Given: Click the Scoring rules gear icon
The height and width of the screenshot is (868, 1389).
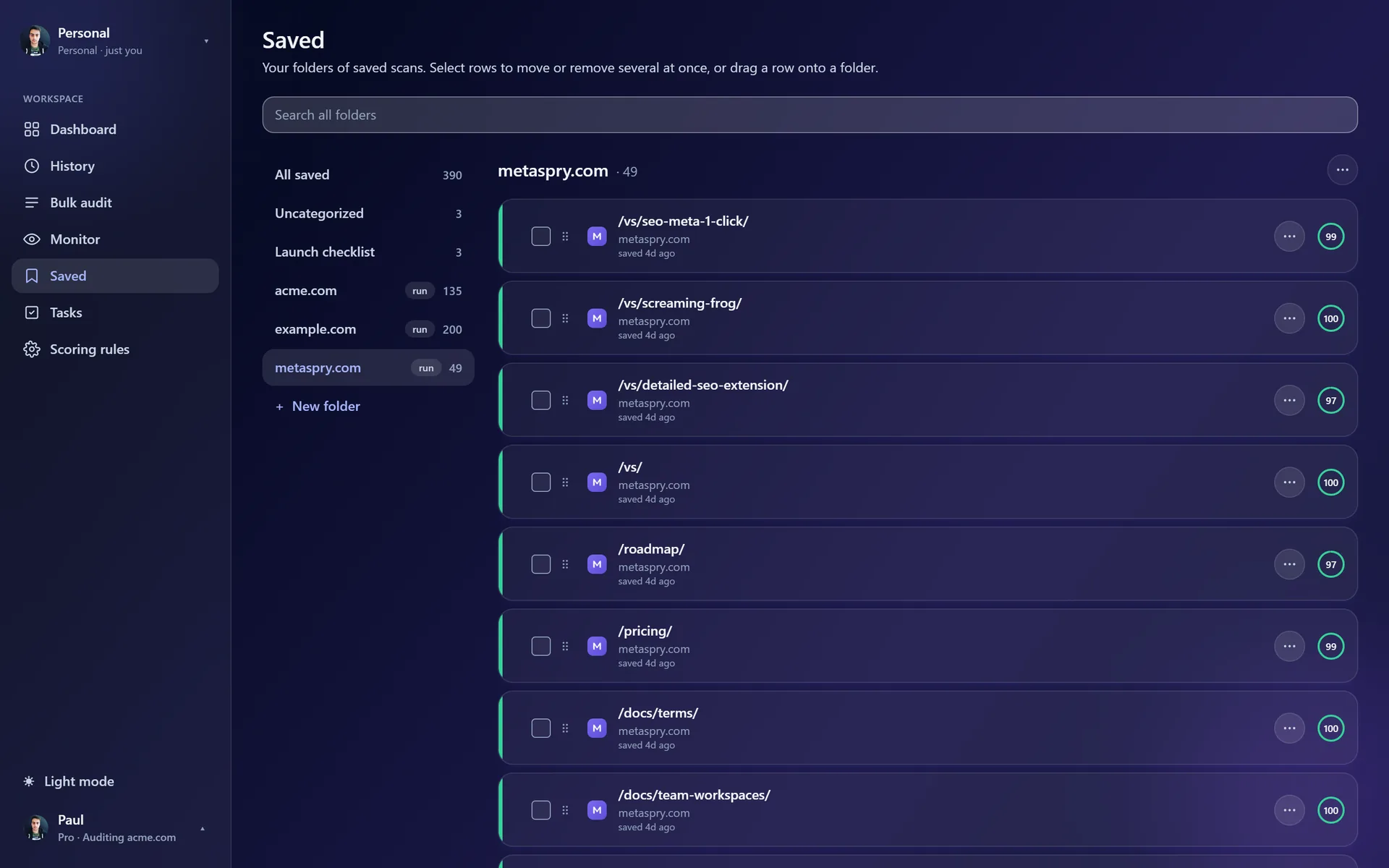Looking at the screenshot, I should click(x=32, y=349).
